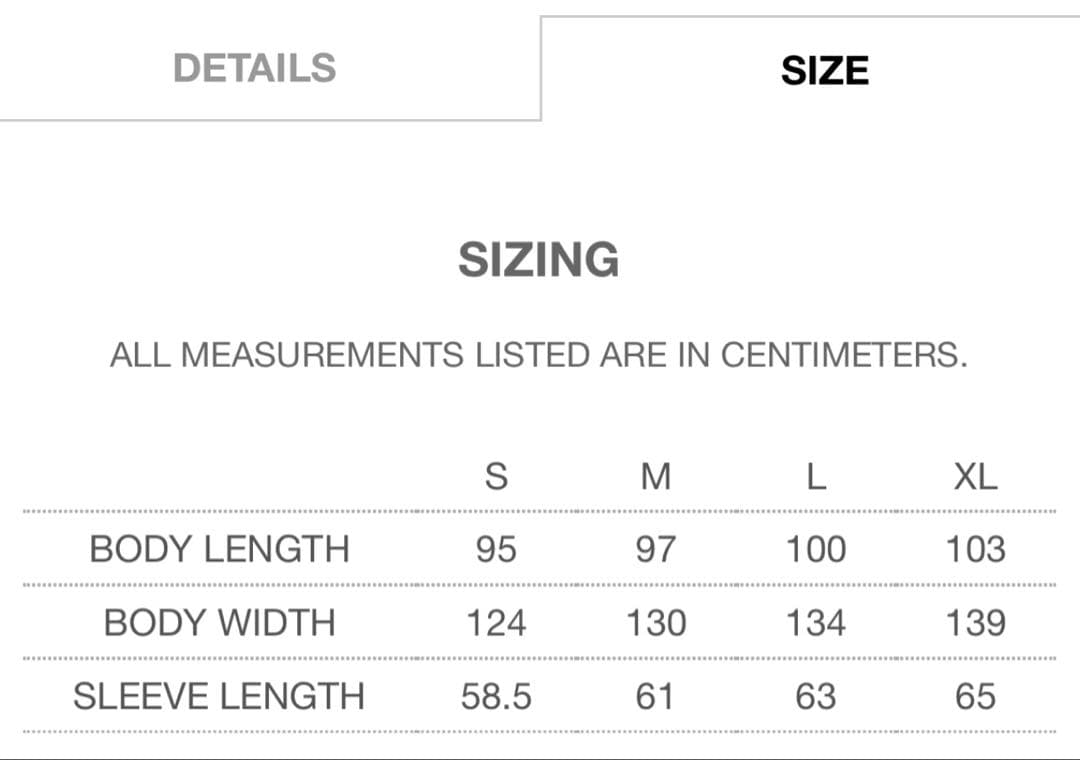Click body width value 134 for L
The width and height of the screenshot is (1080, 760).
click(x=816, y=623)
